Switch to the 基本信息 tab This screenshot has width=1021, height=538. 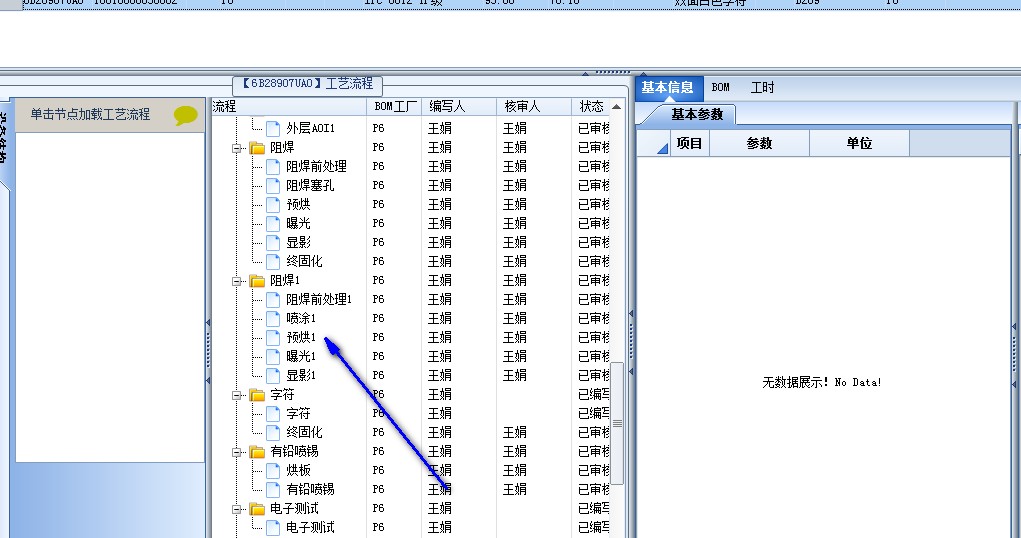667,87
